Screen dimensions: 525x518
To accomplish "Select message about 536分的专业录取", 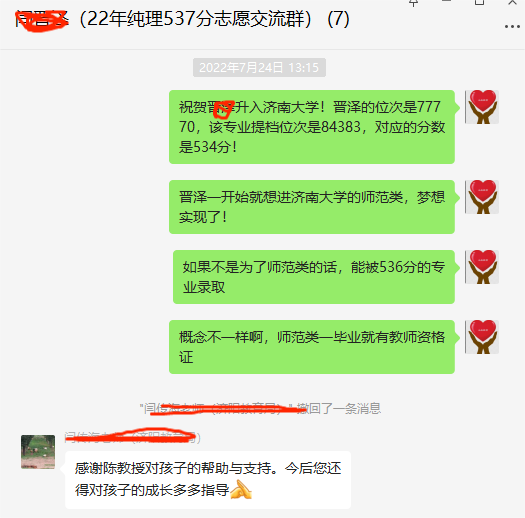I will (314, 277).
